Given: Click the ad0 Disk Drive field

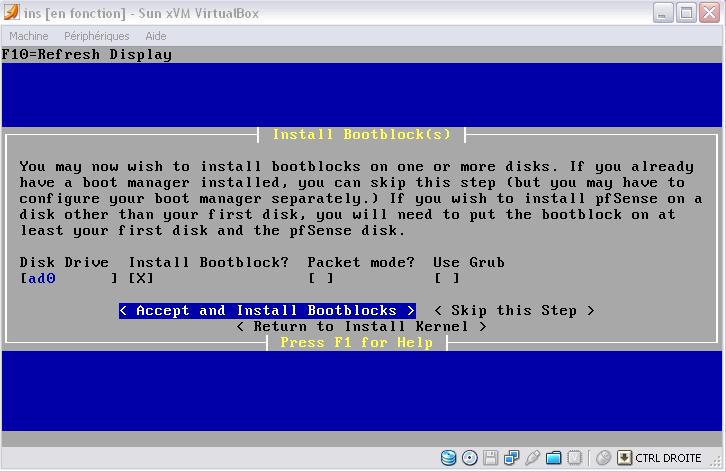Looking at the screenshot, I should click(x=68, y=278).
